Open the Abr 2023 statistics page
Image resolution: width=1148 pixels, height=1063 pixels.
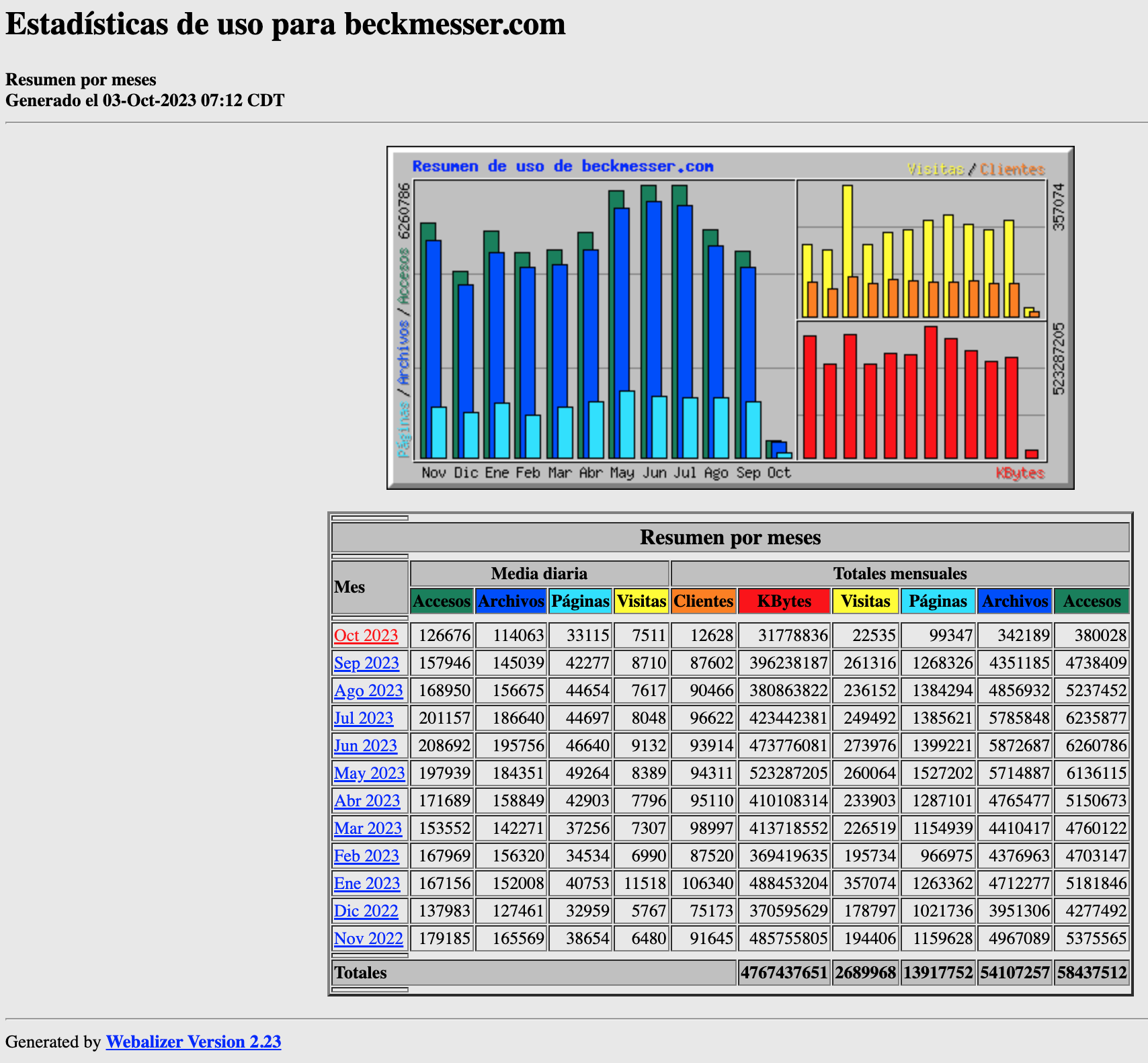pyautogui.click(x=367, y=800)
